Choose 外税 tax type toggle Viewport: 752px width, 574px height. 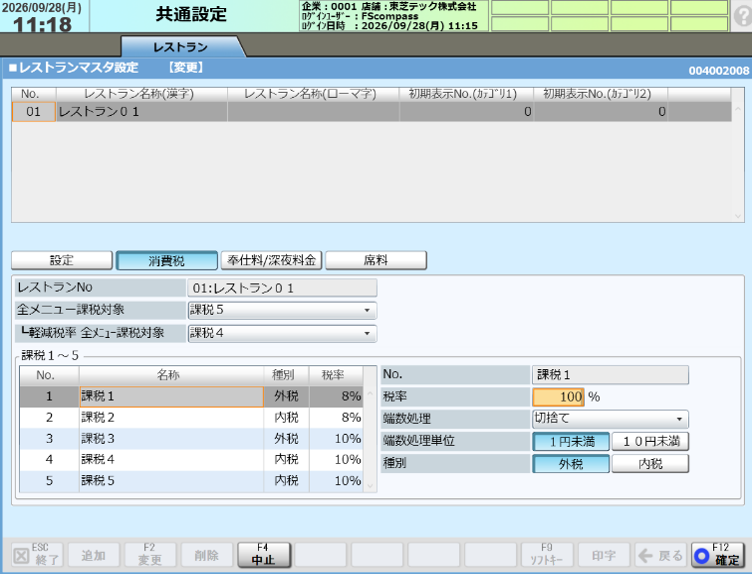(571, 464)
